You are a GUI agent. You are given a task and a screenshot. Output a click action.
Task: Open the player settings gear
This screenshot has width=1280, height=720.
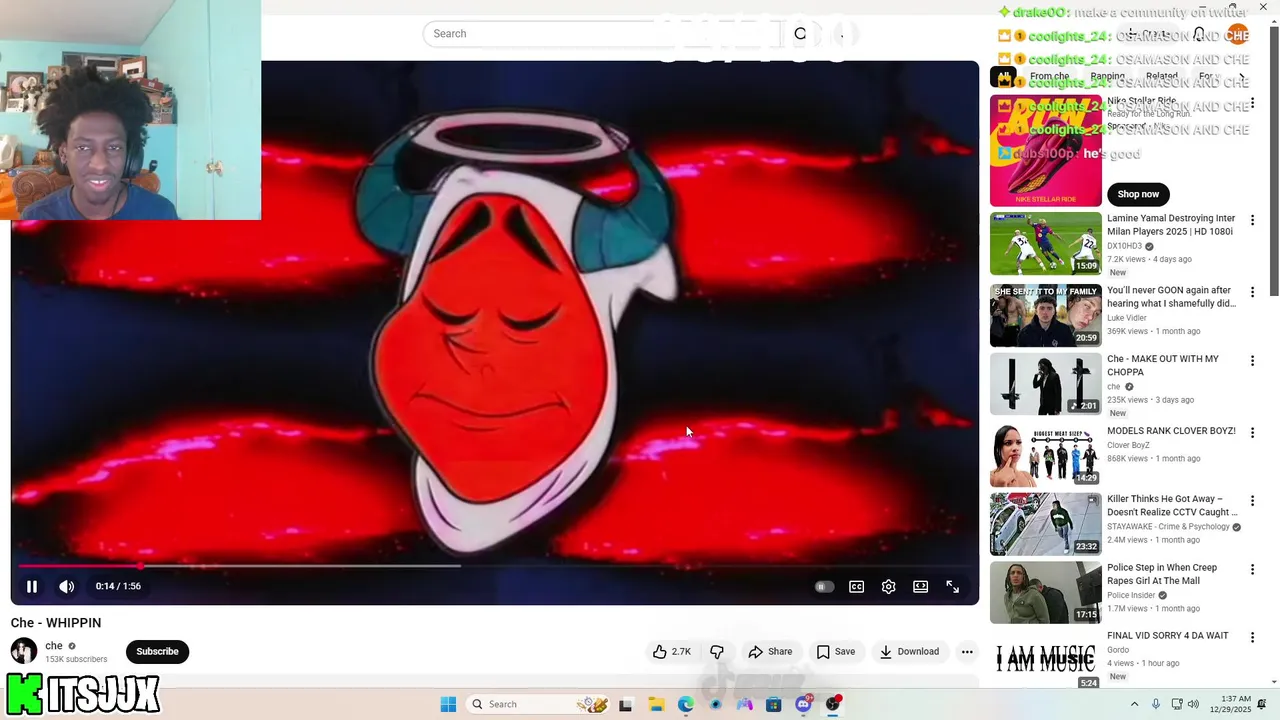(888, 587)
